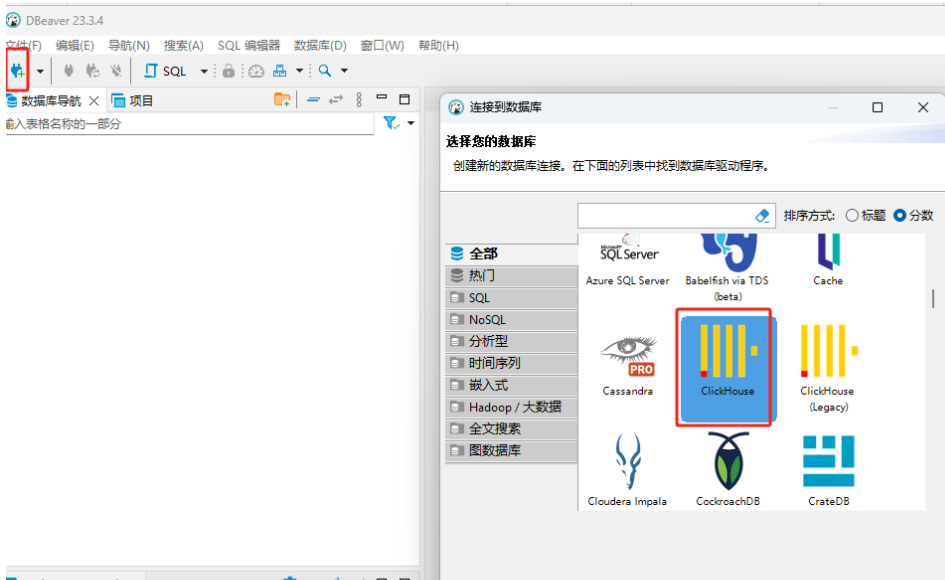
Task: Select the SQL category
Action: (x=511, y=298)
